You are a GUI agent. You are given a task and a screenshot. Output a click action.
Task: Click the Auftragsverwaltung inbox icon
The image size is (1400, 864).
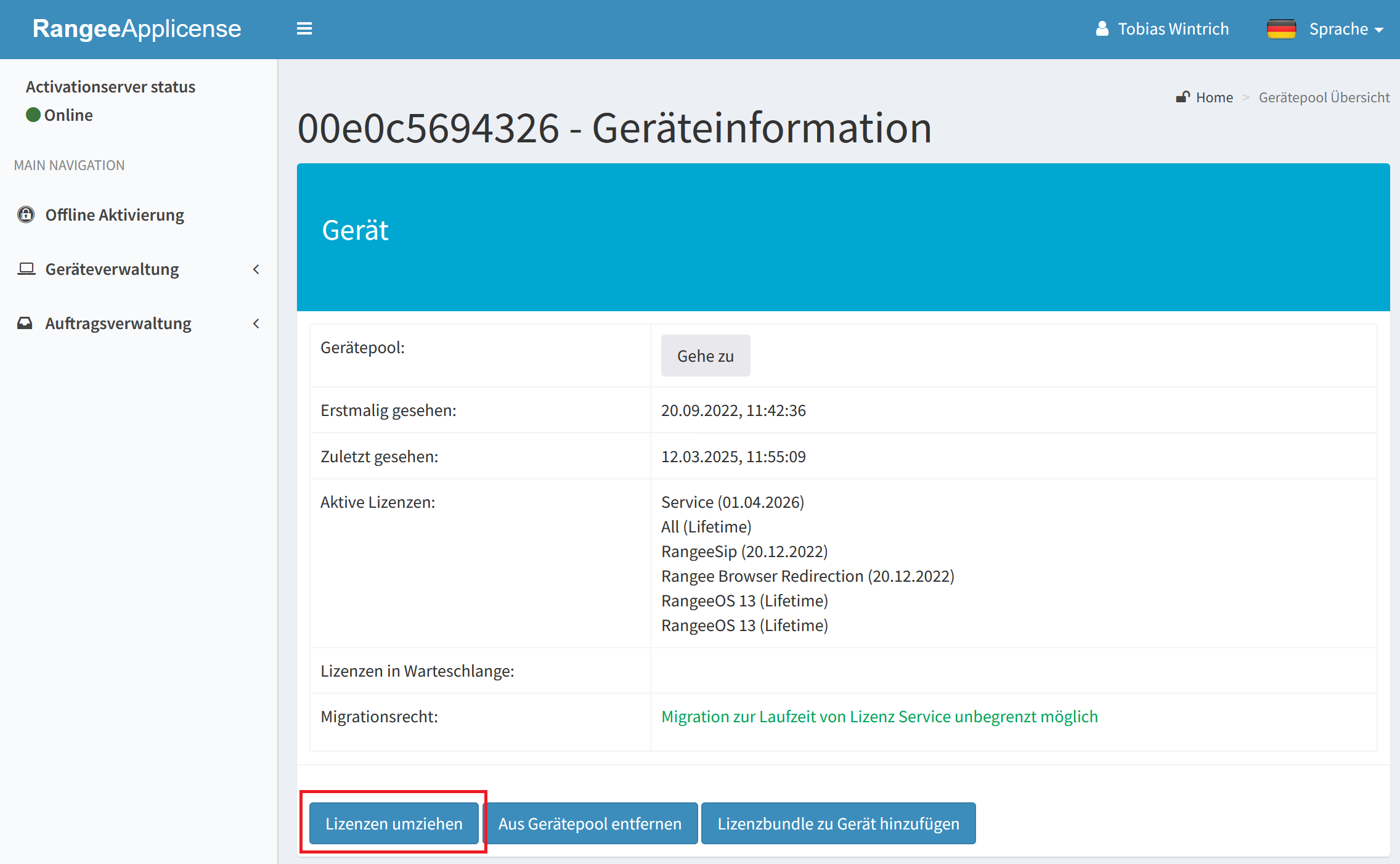point(25,323)
